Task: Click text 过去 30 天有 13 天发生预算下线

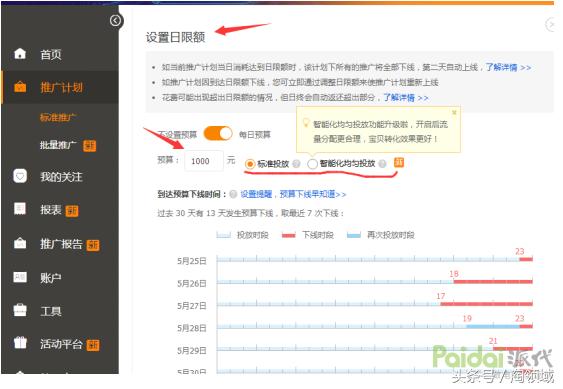Action: pos(215,213)
